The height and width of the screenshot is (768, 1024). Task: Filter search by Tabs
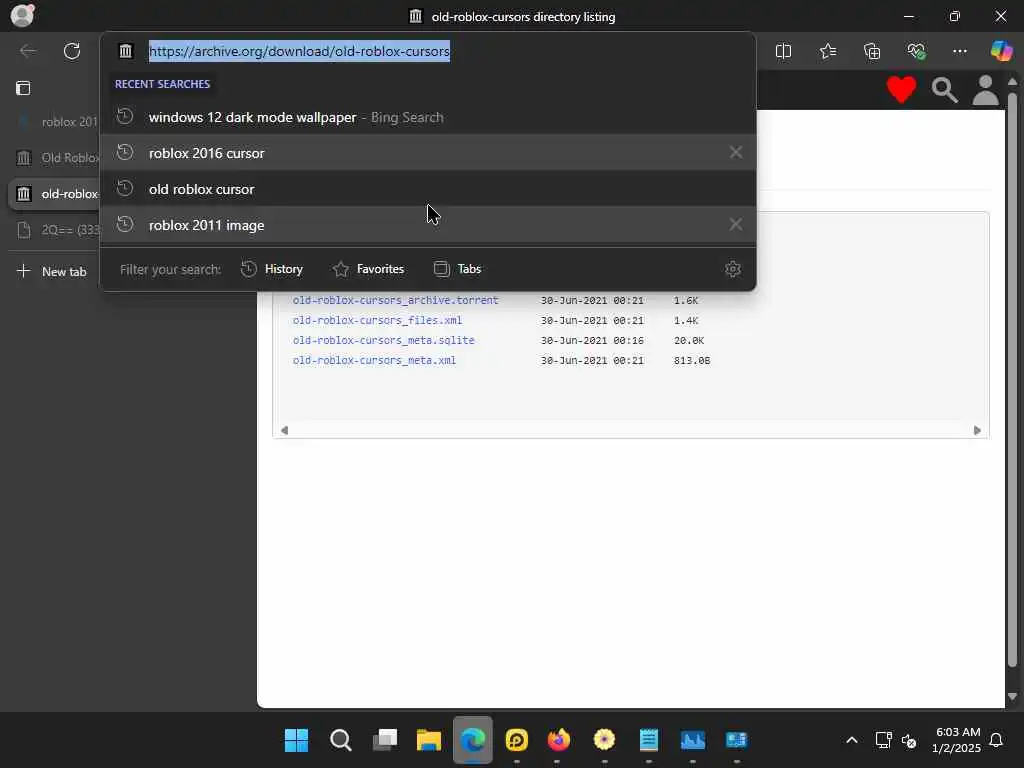click(457, 269)
